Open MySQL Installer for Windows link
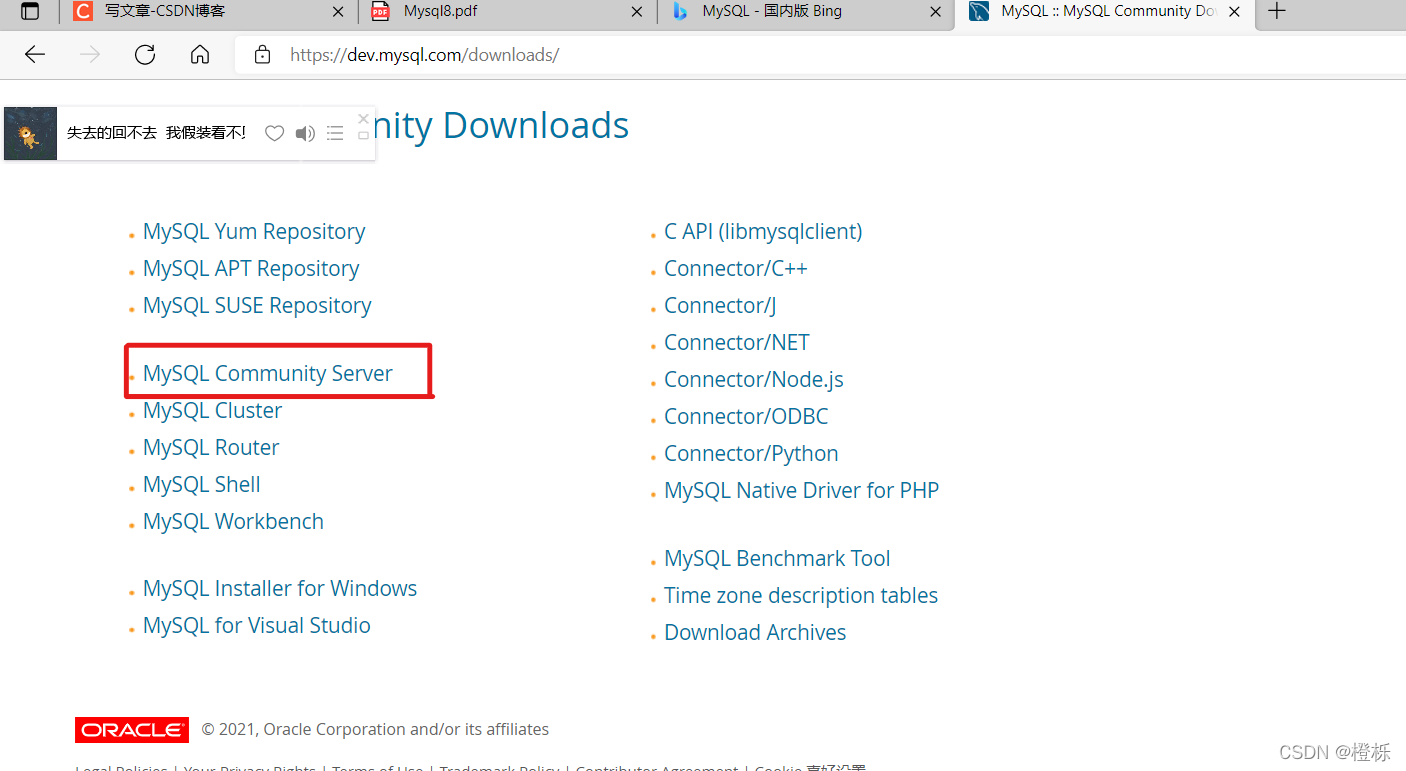The width and height of the screenshot is (1406, 771). tap(280, 588)
